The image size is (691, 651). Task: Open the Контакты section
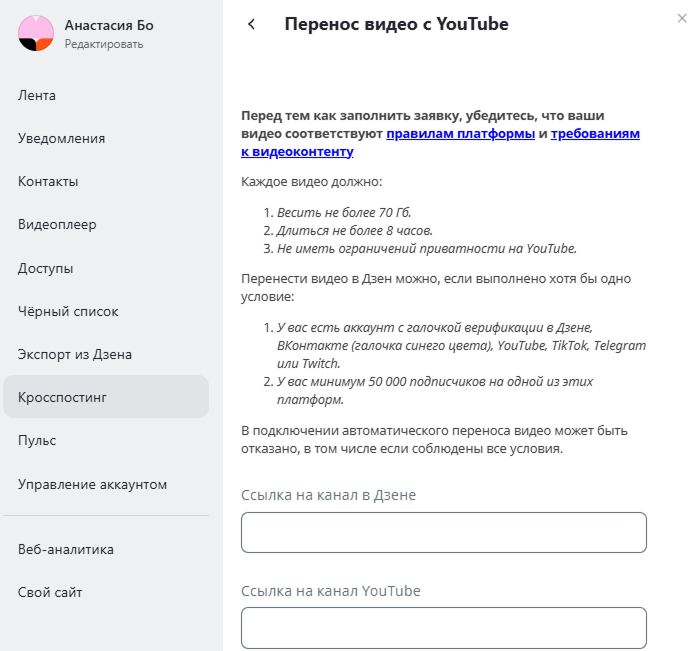[48, 181]
